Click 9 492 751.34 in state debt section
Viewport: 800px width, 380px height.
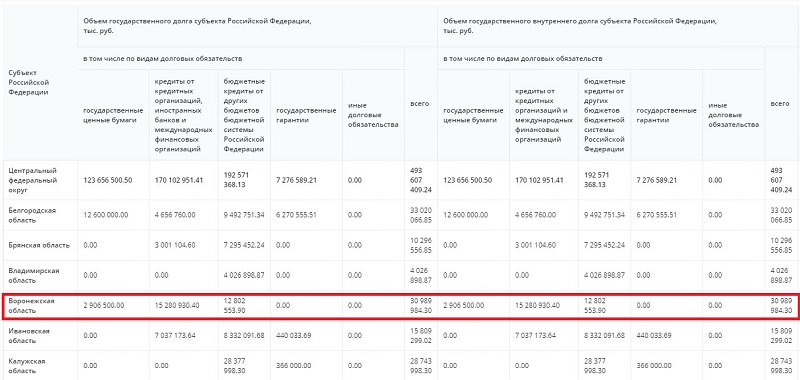coord(244,215)
